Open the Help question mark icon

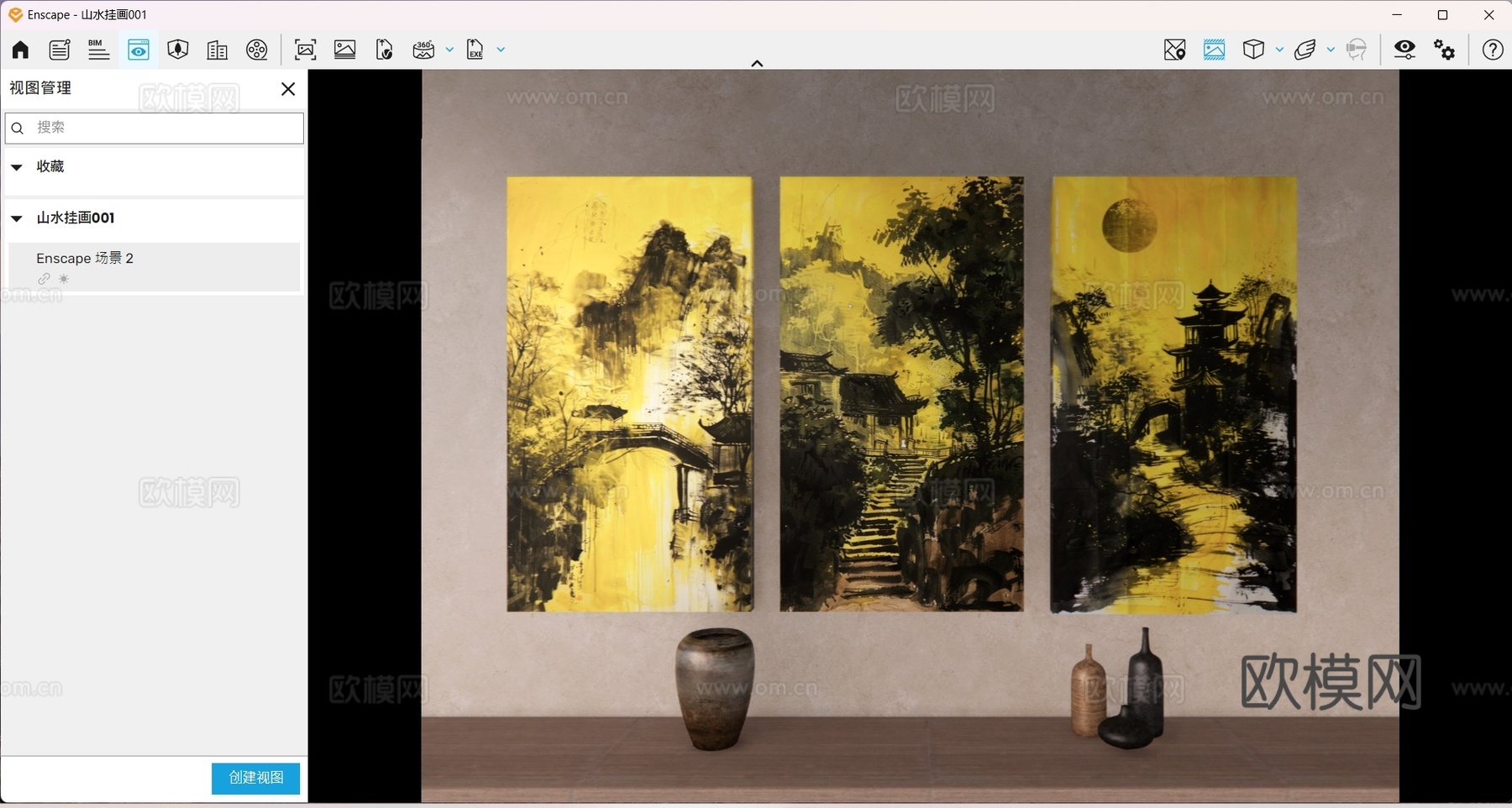coord(1493,50)
